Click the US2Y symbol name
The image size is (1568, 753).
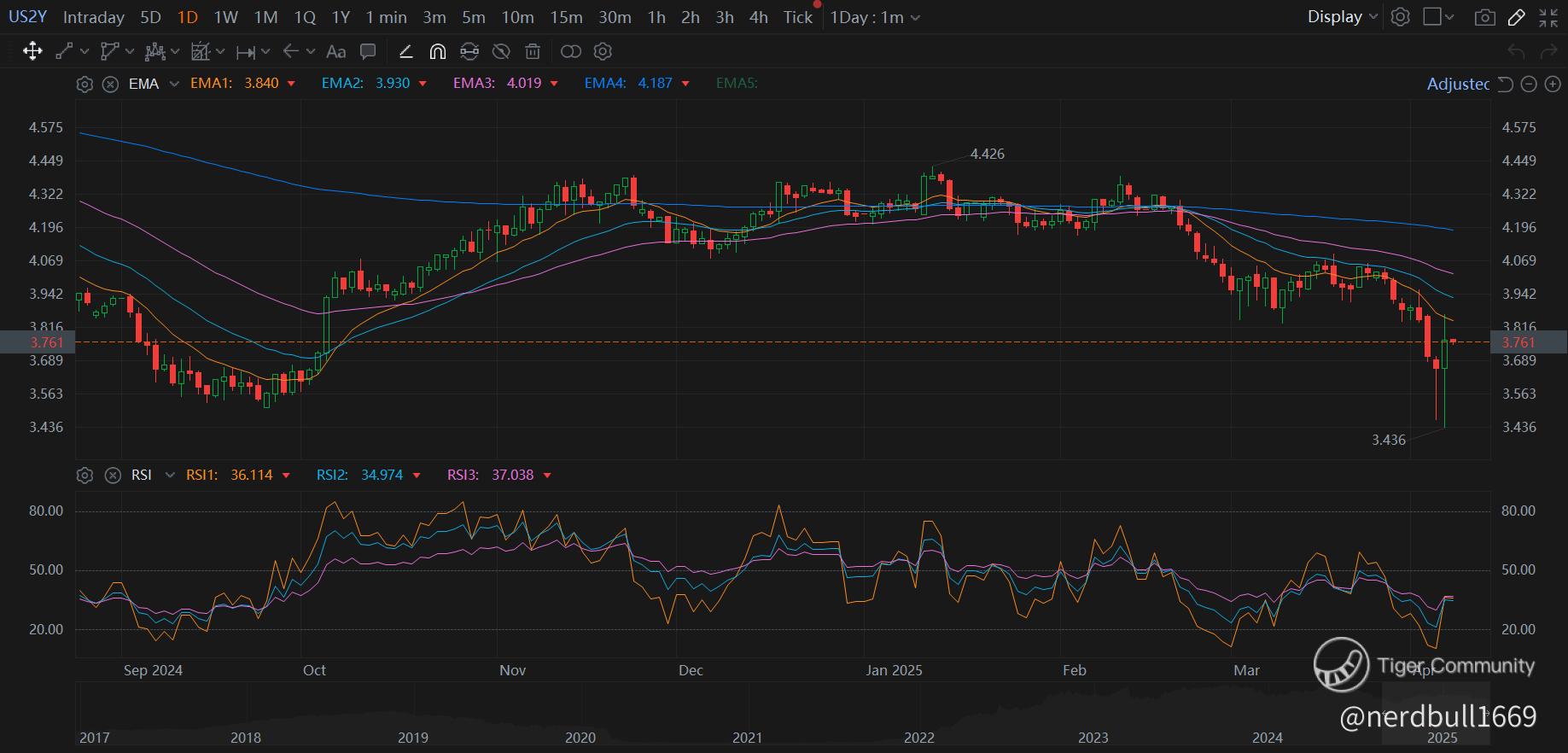click(x=27, y=17)
